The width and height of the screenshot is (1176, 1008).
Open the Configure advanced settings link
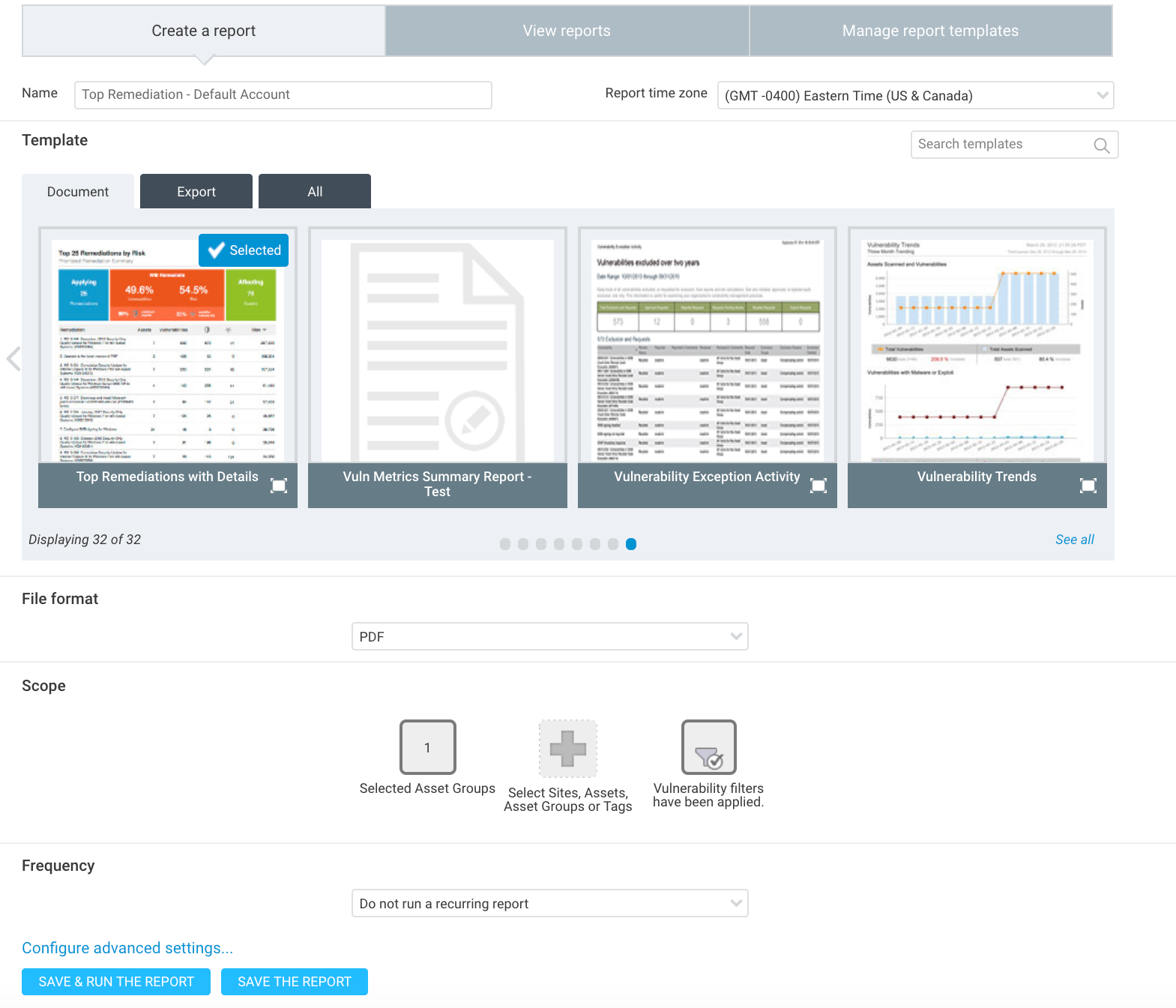(x=127, y=948)
